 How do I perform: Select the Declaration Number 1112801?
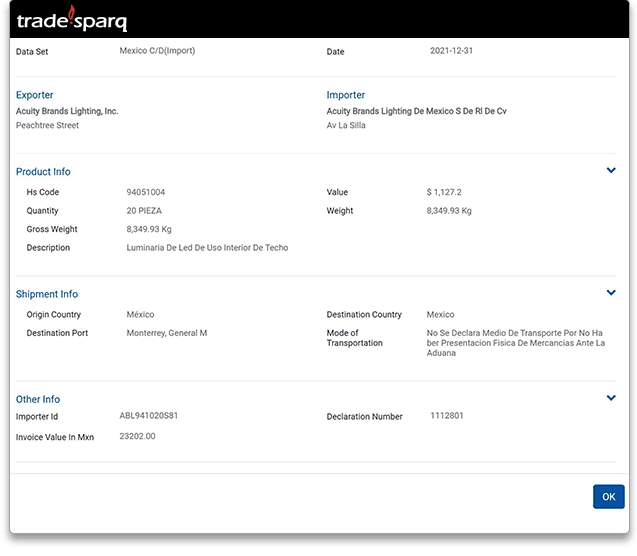[447, 415]
